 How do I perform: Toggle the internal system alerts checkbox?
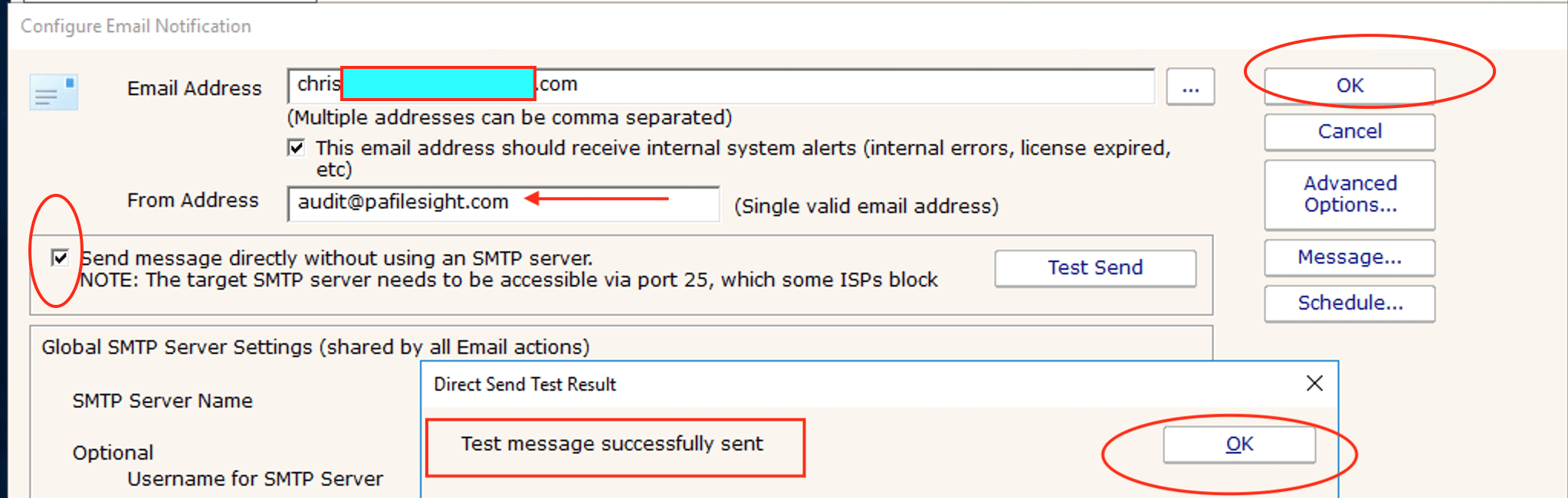(296, 147)
